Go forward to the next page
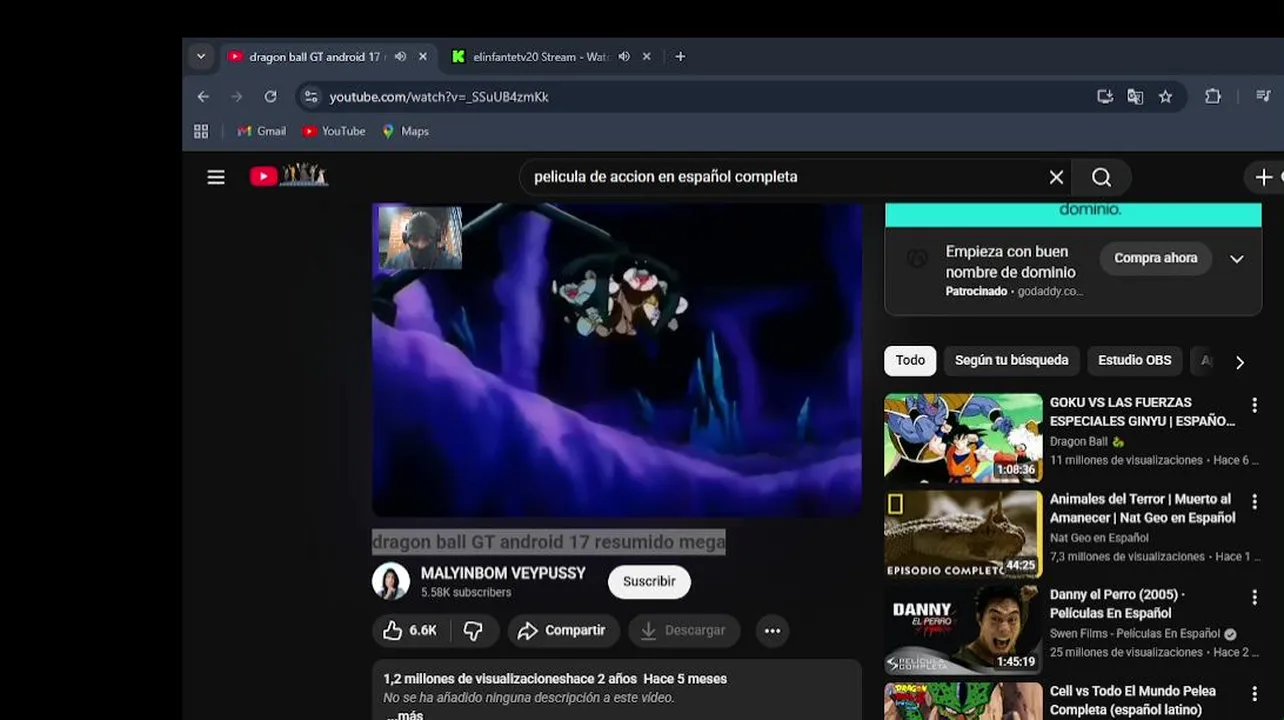The height and width of the screenshot is (720, 1284). point(237,97)
